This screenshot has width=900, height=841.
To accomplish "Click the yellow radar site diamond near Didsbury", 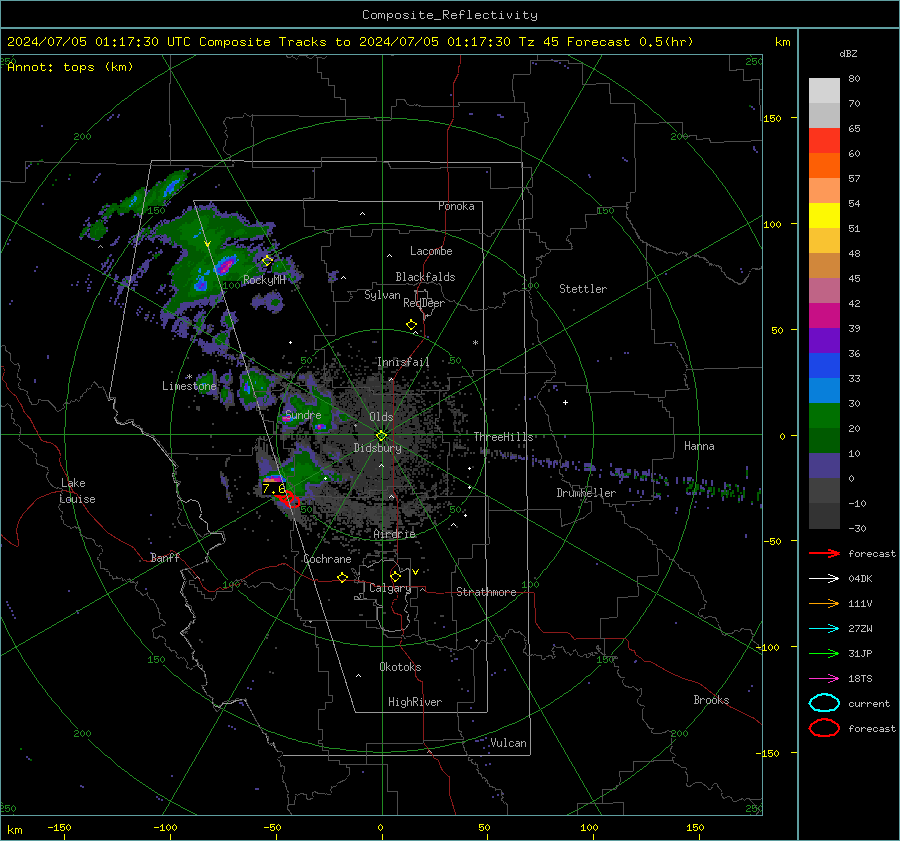I will point(381,436).
